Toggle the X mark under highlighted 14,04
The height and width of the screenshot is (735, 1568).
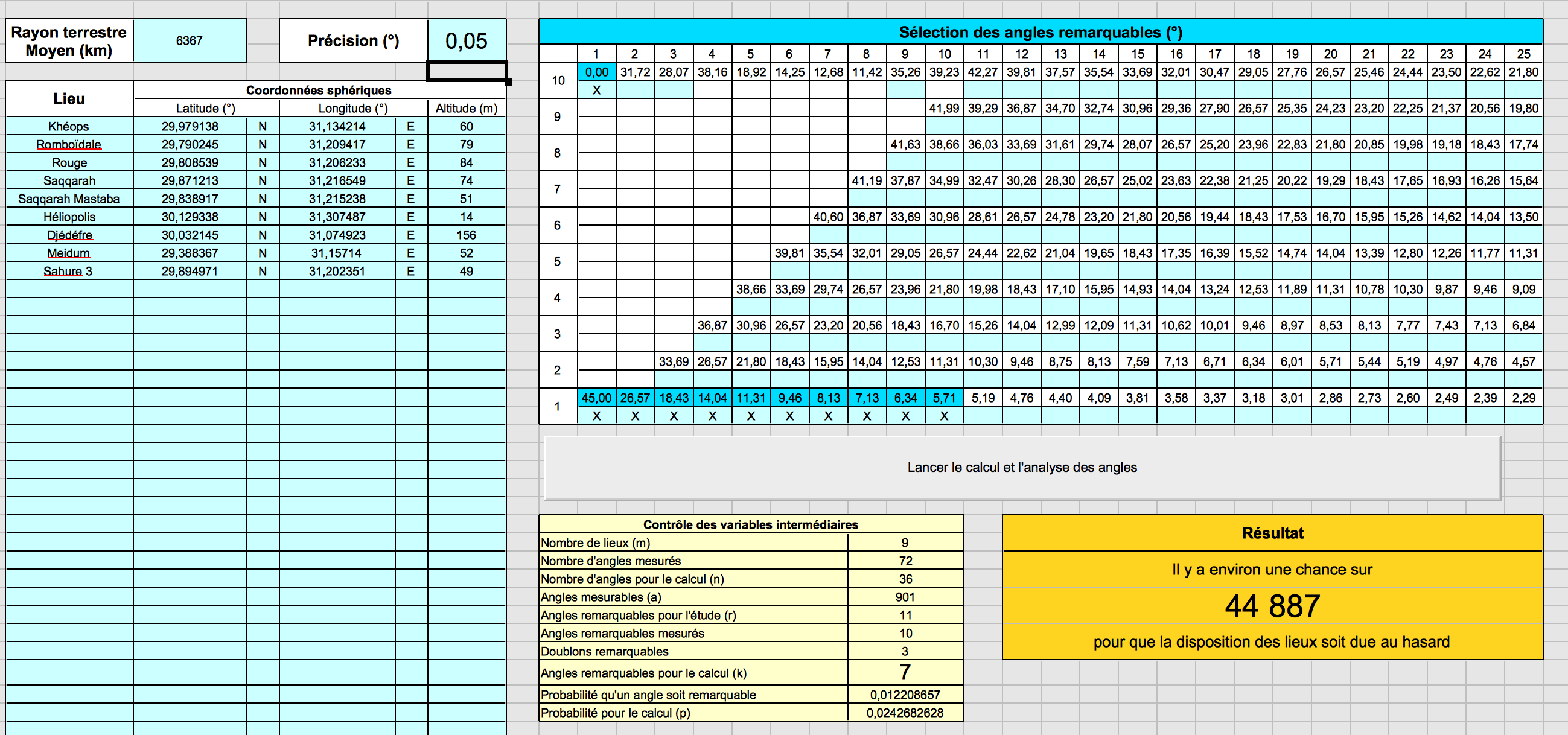pyautogui.click(x=712, y=416)
